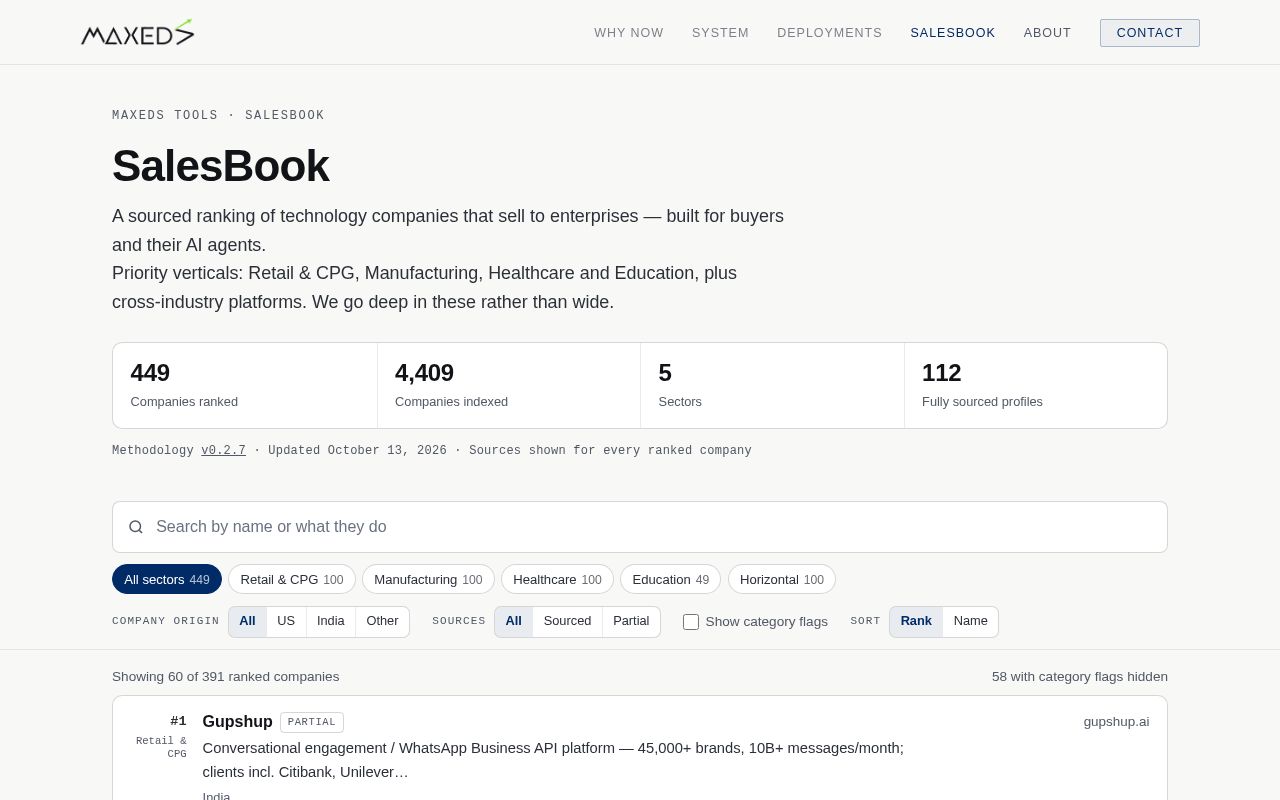This screenshot has width=1280, height=800.
Task: Filter by Retail & CPG sector
Action: tap(292, 580)
